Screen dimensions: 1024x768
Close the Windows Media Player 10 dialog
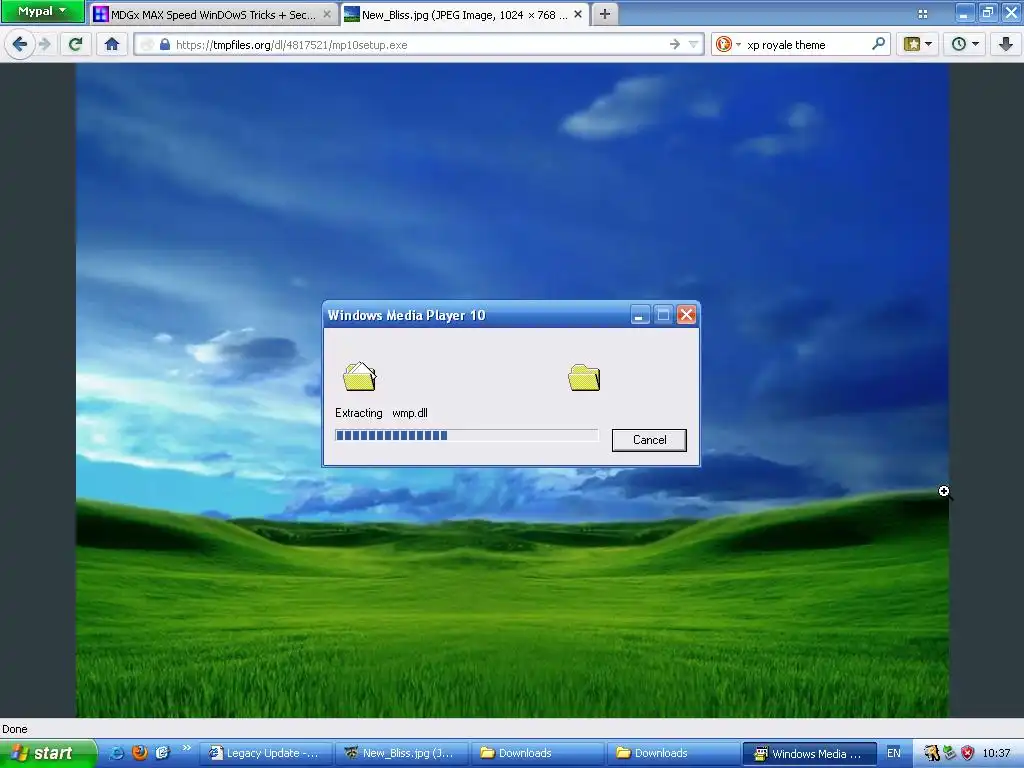[686, 315]
